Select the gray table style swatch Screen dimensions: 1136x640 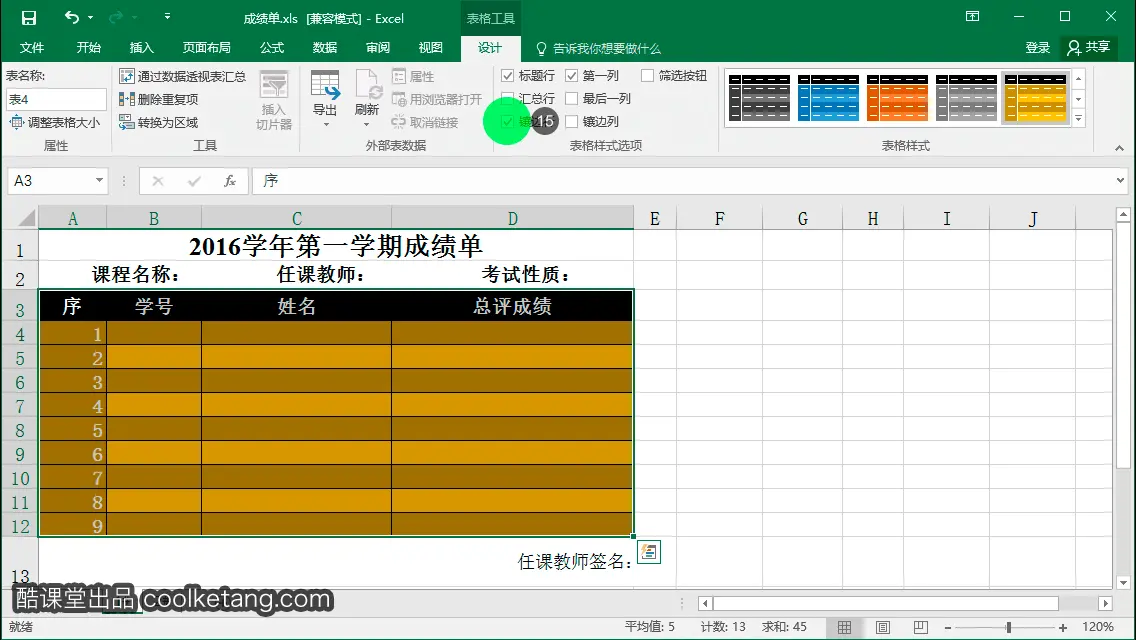point(966,97)
